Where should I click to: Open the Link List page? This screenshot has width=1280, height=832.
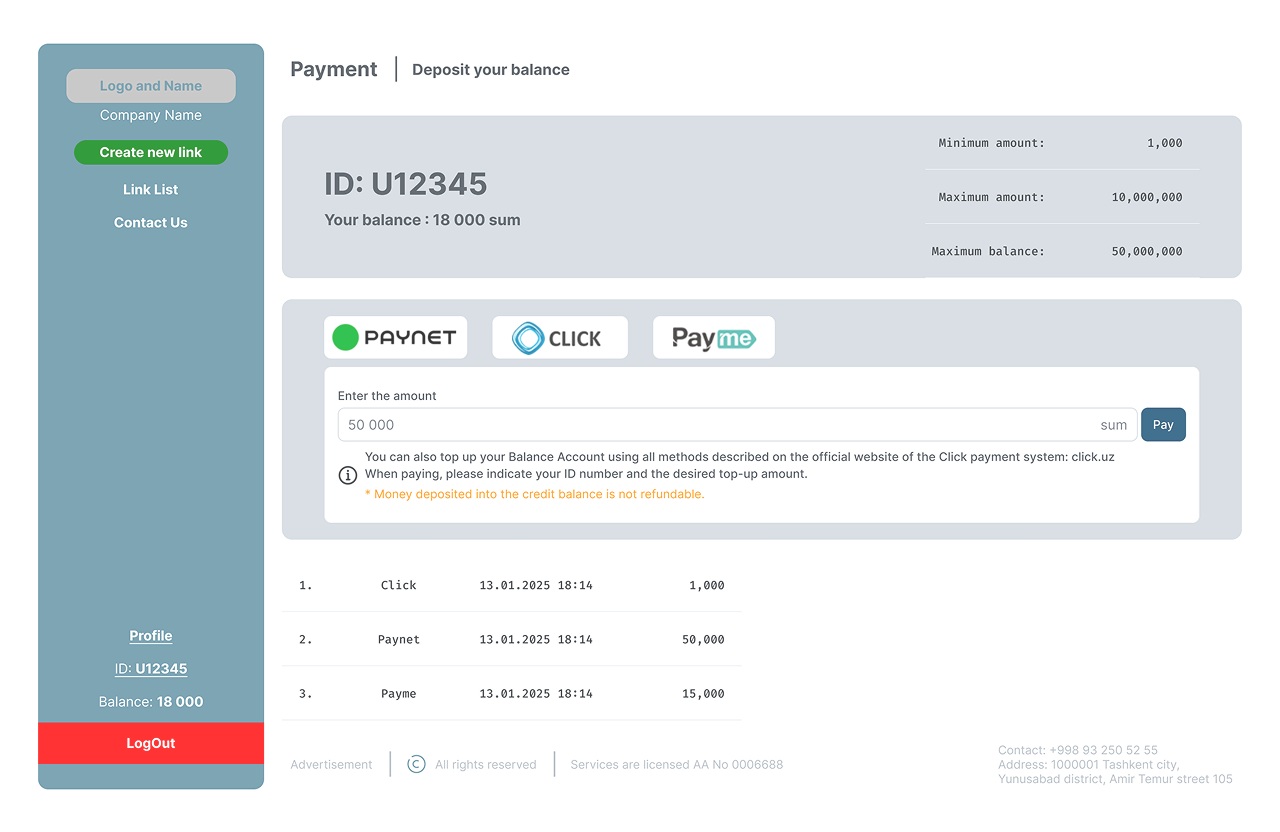click(151, 190)
